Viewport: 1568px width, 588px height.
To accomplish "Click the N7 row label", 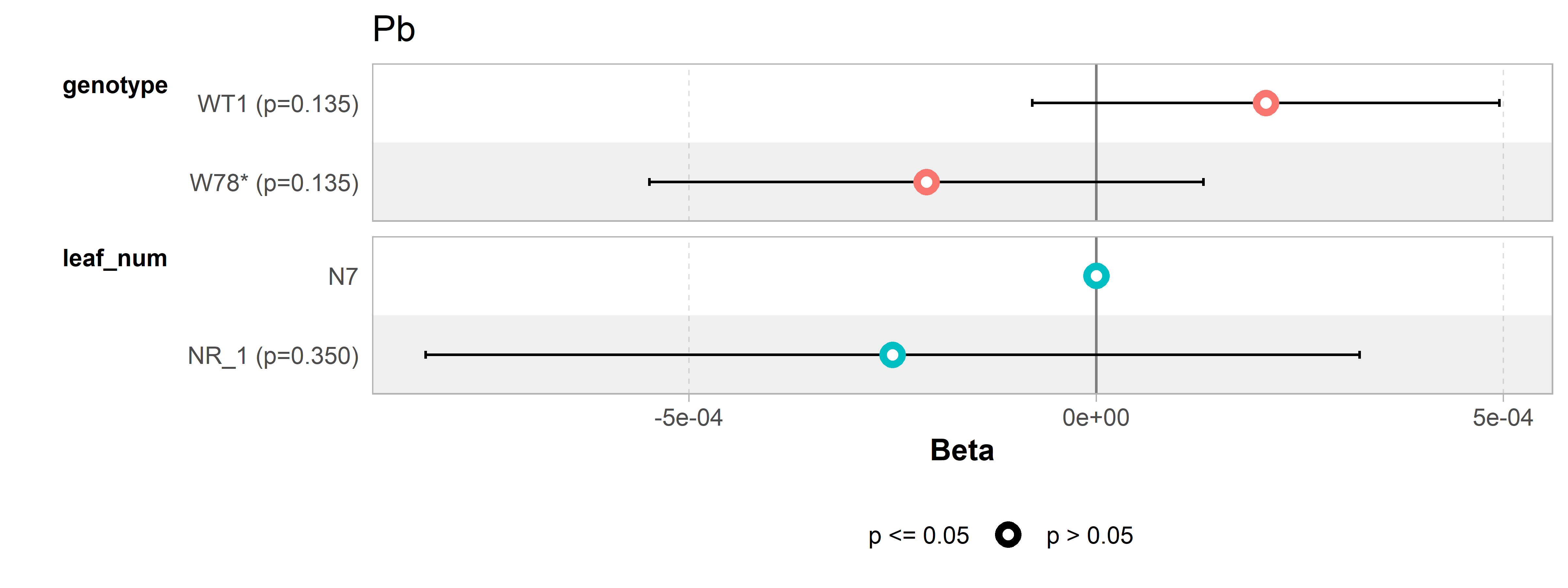I will coord(343,277).
